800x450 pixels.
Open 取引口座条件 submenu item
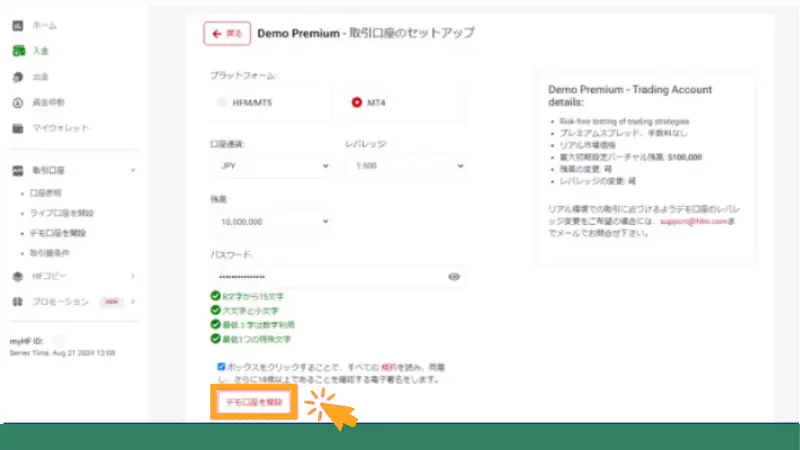(49, 253)
